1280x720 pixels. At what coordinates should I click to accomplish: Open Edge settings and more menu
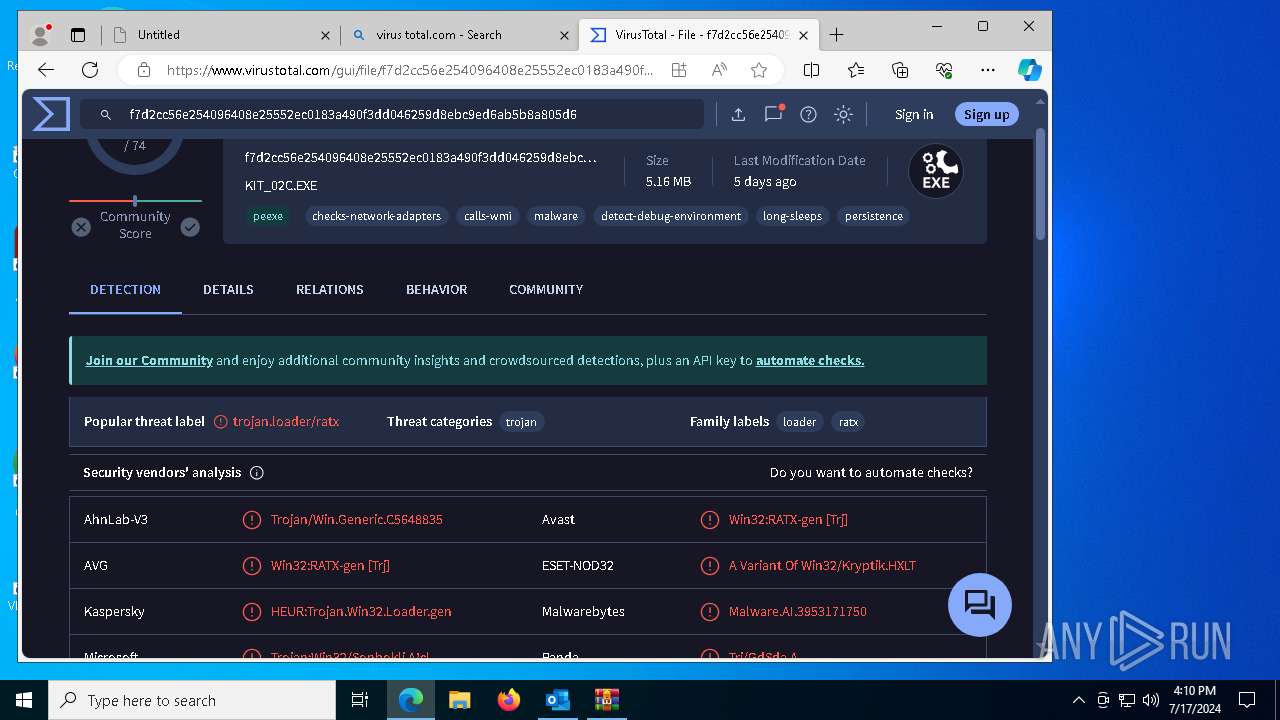tap(988, 70)
